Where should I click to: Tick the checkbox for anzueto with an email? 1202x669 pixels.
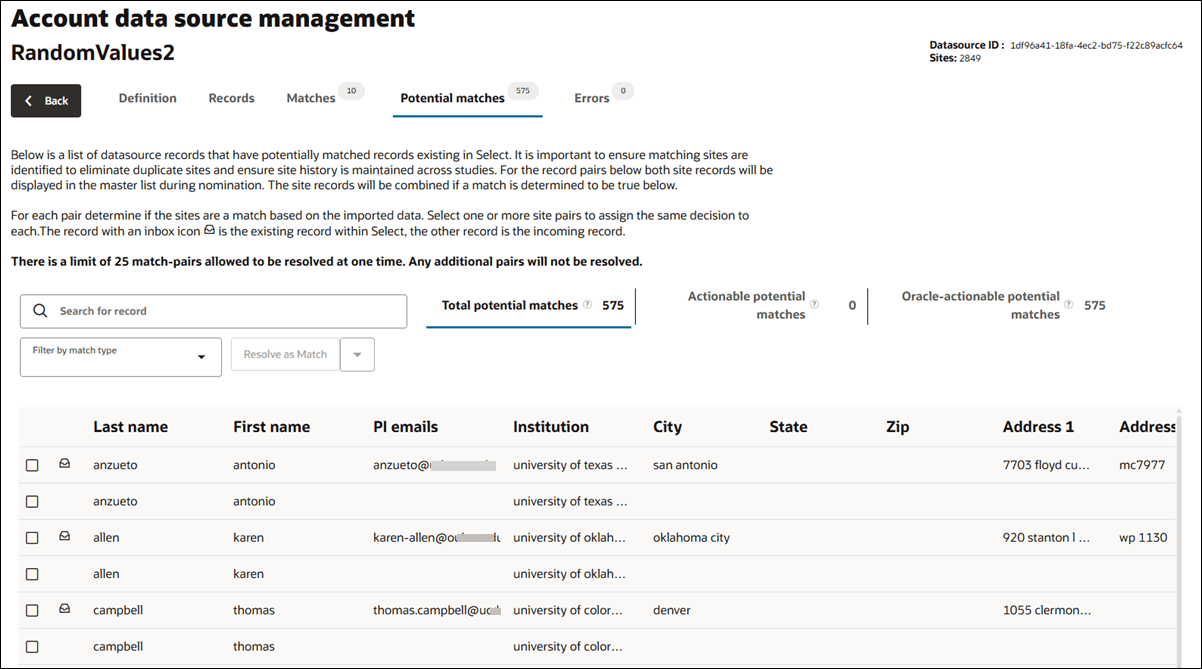(32, 465)
